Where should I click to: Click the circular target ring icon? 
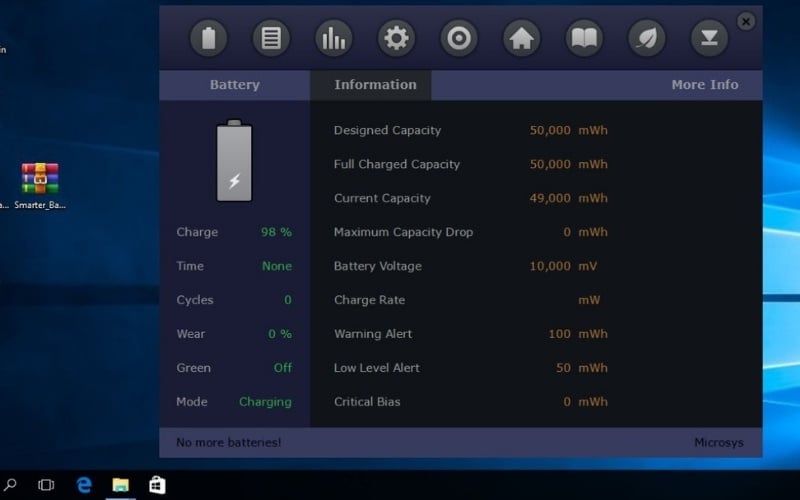pyautogui.click(x=459, y=38)
